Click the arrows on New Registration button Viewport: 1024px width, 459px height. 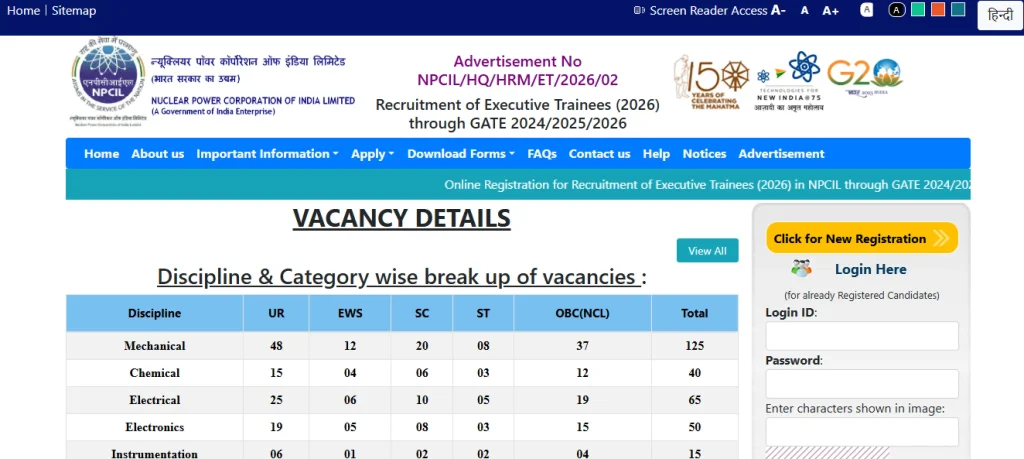click(x=941, y=238)
